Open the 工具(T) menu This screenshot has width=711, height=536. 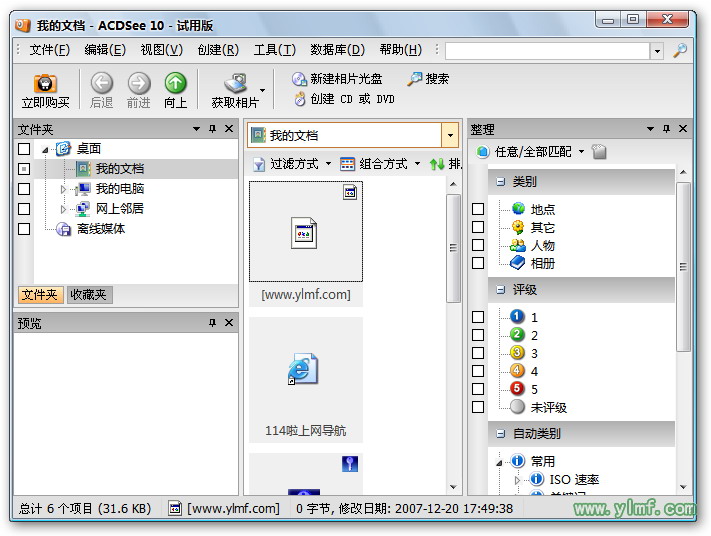tap(274, 49)
